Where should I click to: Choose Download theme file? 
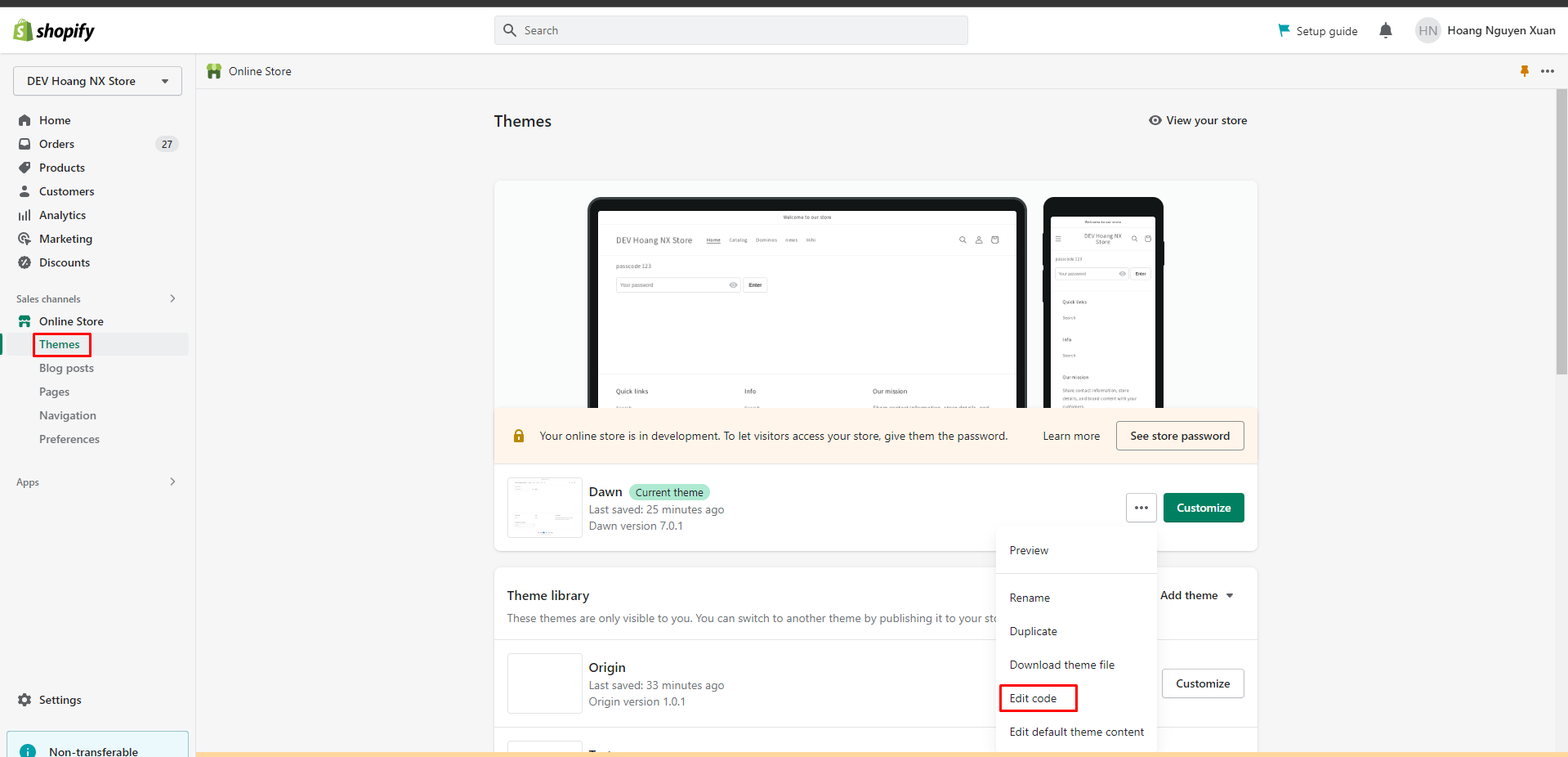pos(1076,665)
